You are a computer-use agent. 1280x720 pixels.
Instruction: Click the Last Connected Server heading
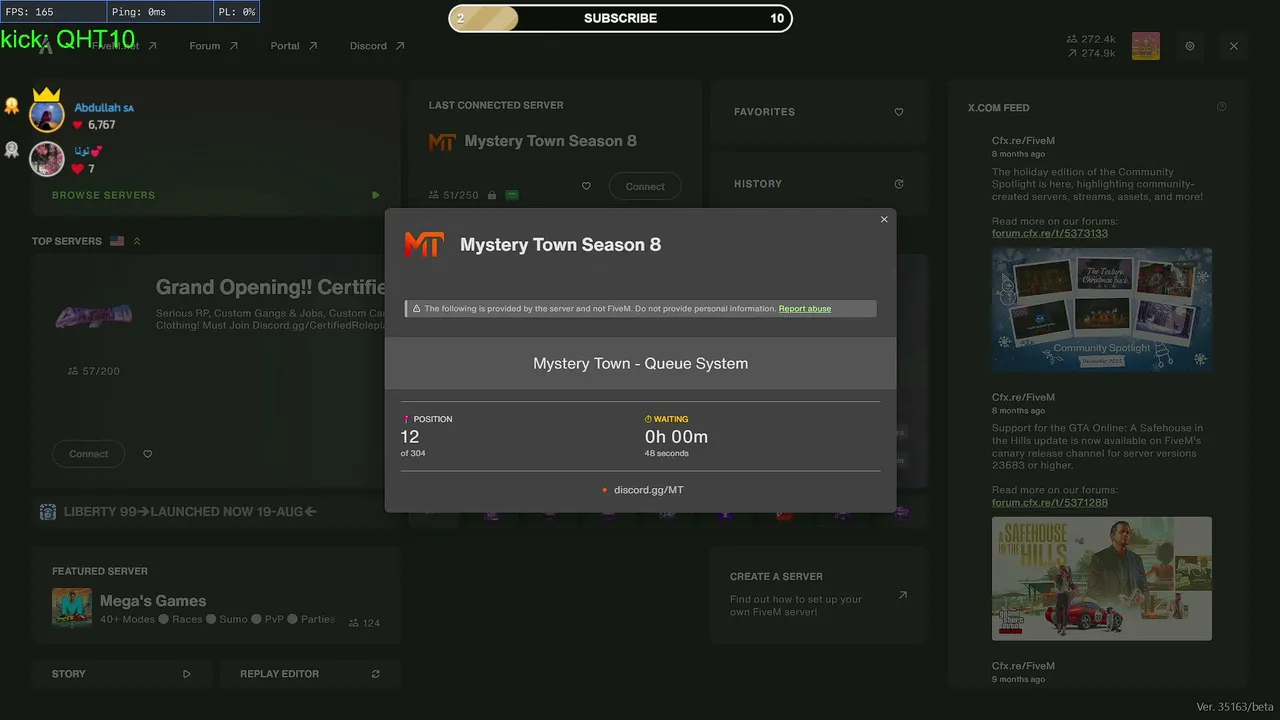click(x=496, y=105)
